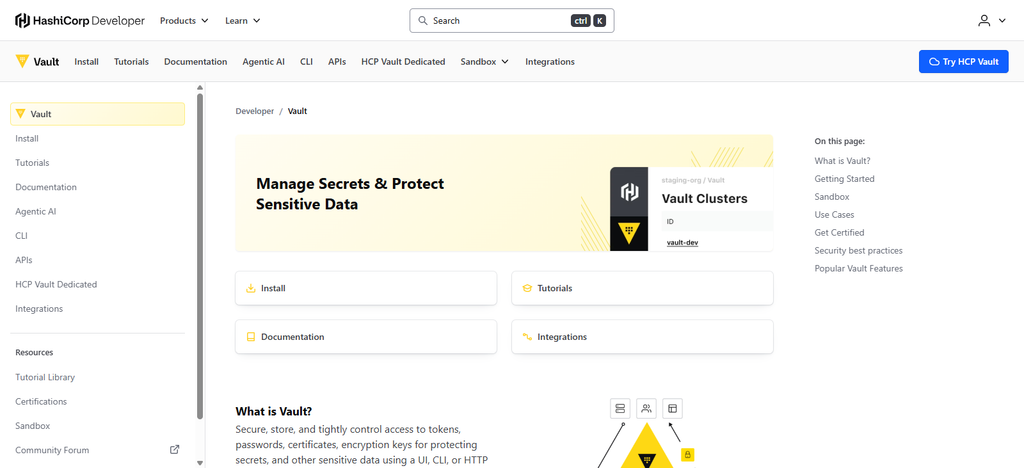Open APIs in the top navbar
The width and height of the screenshot is (1024, 468).
tap(337, 62)
